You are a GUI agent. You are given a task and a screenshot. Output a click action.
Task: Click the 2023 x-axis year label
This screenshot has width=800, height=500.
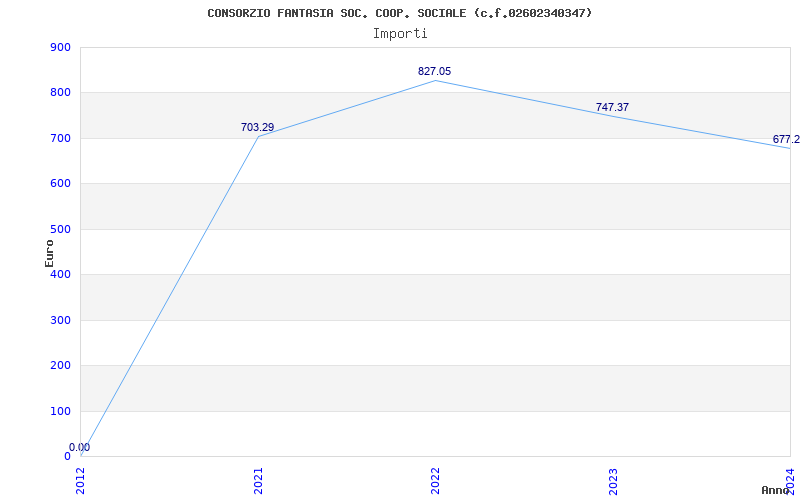coord(613,481)
